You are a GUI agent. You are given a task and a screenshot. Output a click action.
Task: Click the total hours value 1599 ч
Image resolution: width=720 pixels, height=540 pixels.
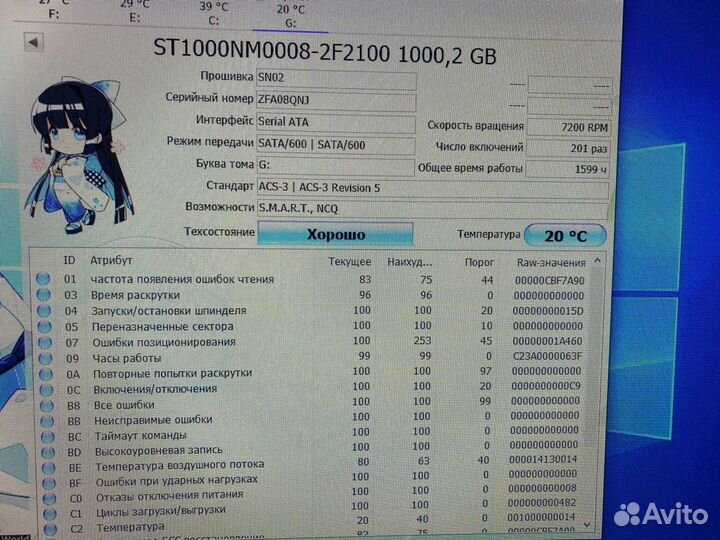tap(567, 169)
